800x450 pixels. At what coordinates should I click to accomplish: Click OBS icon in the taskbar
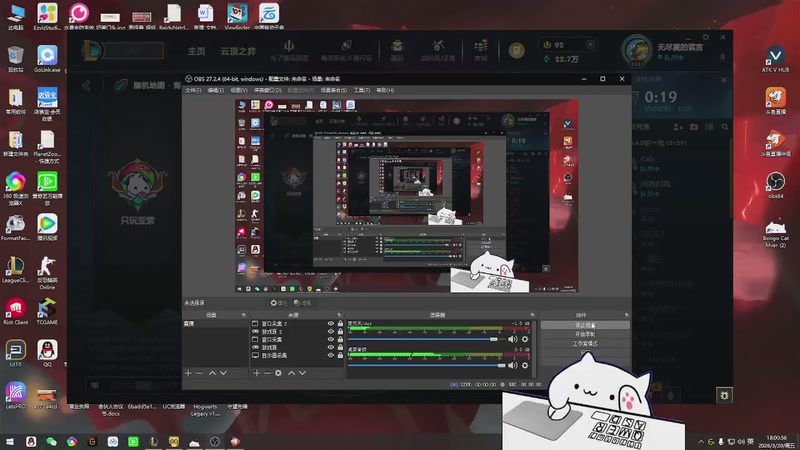pyautogui.click(x=215, y=441)
